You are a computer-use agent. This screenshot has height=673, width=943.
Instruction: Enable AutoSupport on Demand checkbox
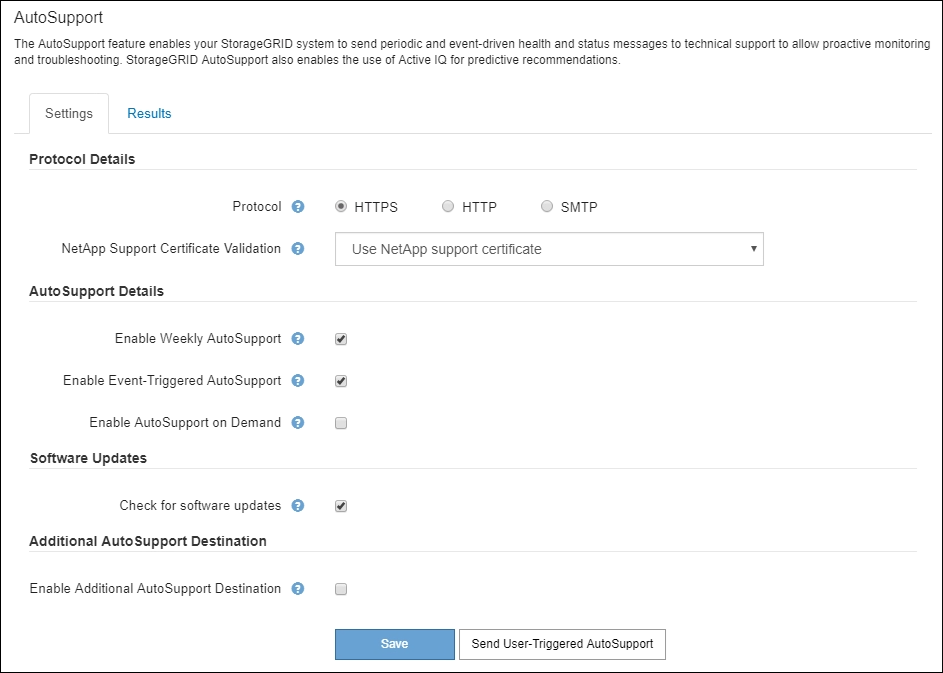341,423
